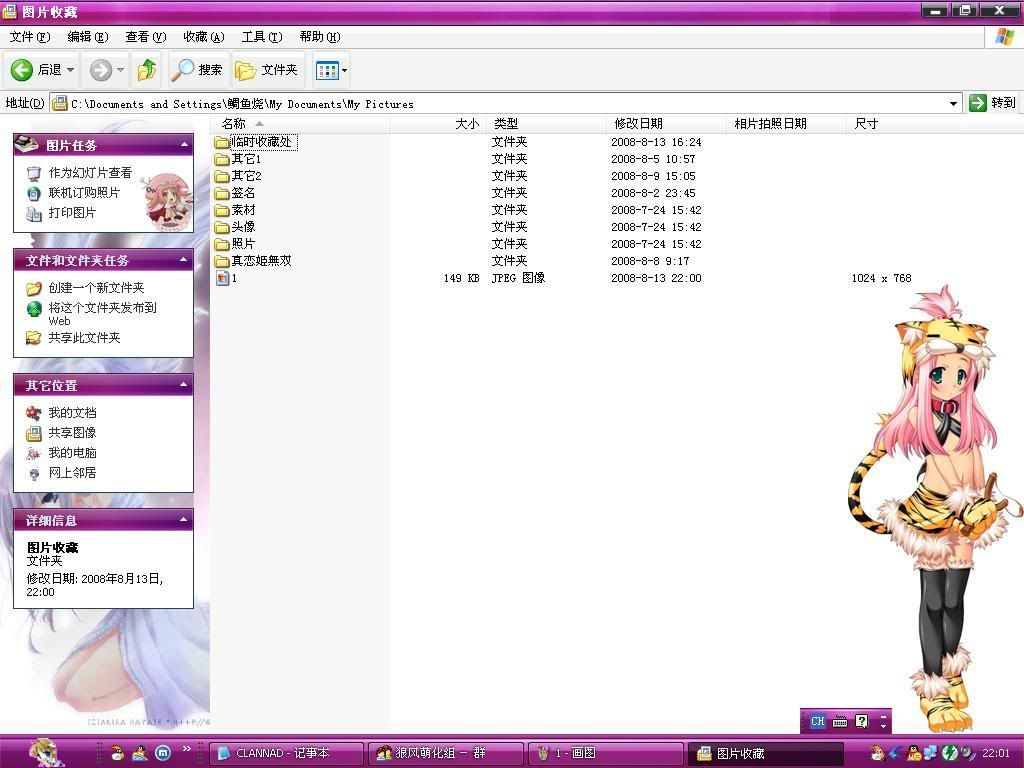Collapse the 其它位置 panel
This screenshot has width=1024, height=768.
[184, 385]
